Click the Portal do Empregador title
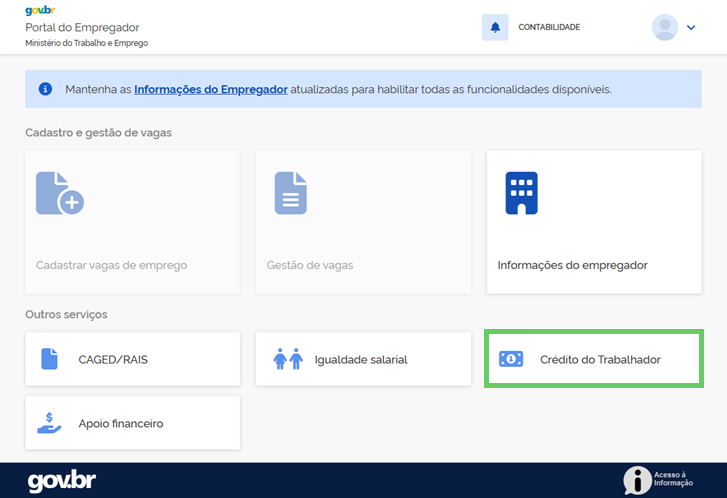The image size is (727, 498). tap(82, 27)
